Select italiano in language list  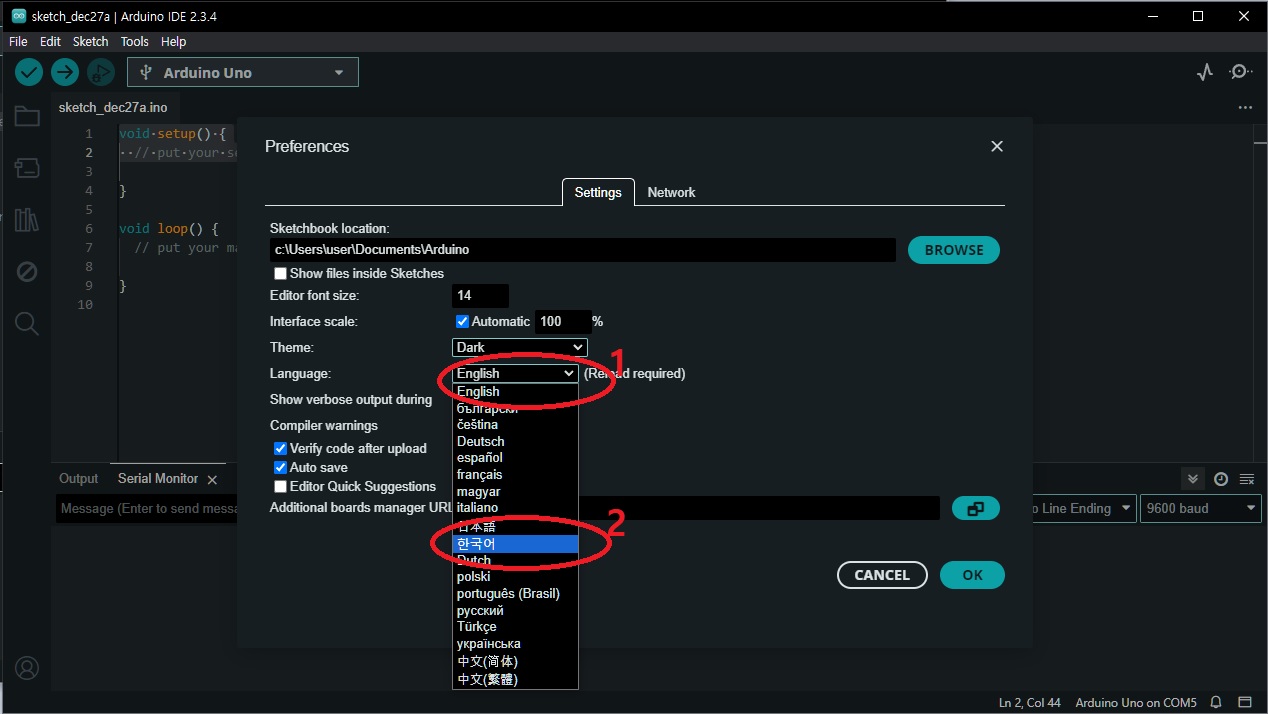[x=515, y=508]
